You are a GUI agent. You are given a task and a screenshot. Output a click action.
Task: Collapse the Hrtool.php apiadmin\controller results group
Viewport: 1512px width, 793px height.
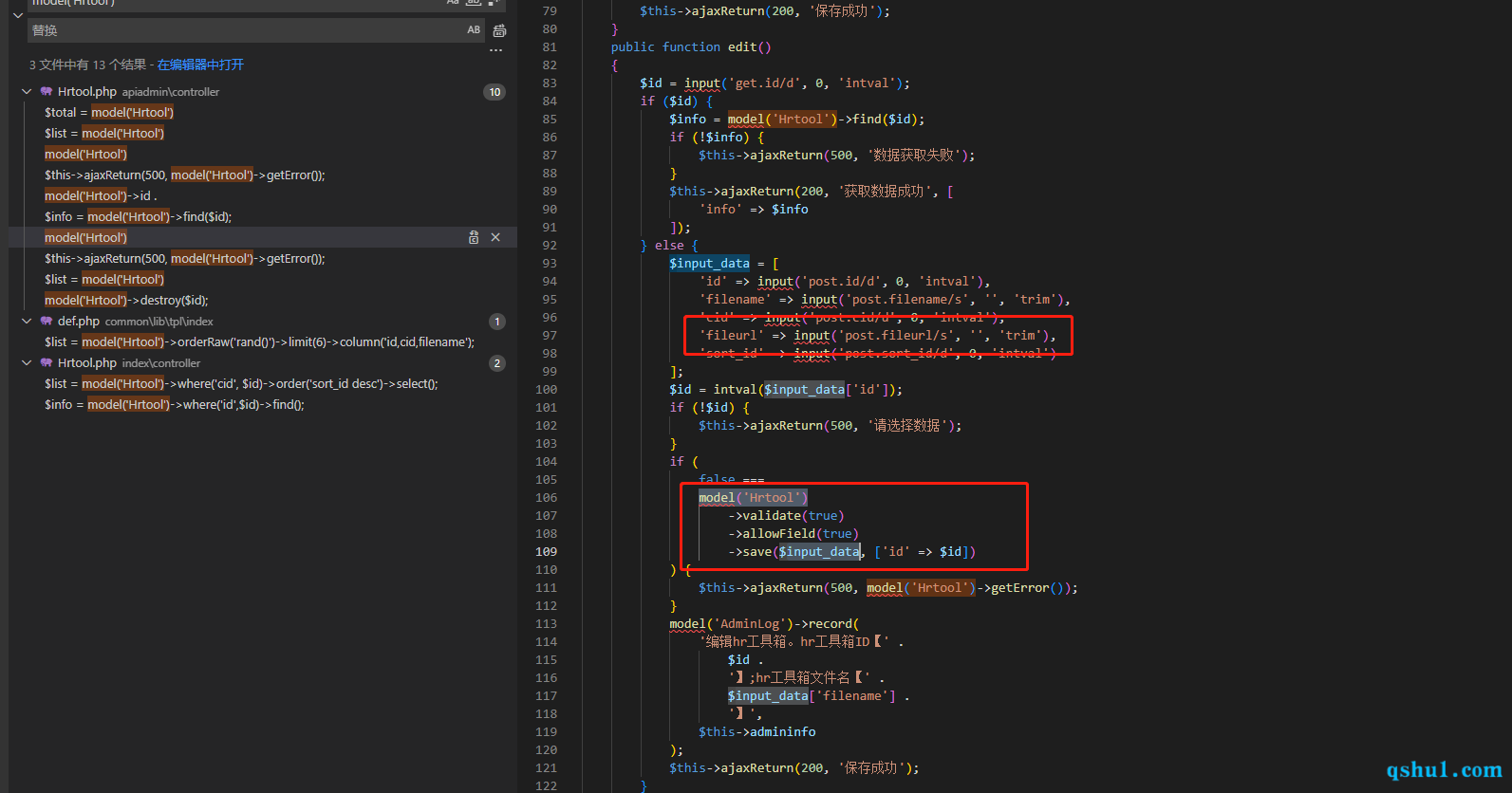tap(27, 92)
